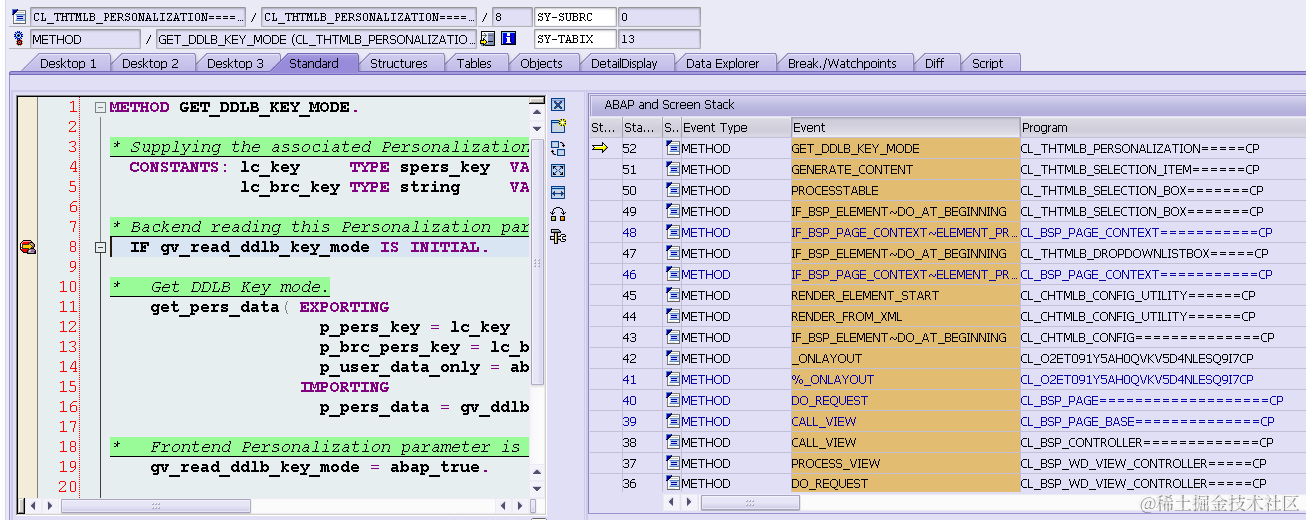This screenshot has height=520, width=1306.
Task: Click the get_pers_data call on line 11
Action: (215, 307)
